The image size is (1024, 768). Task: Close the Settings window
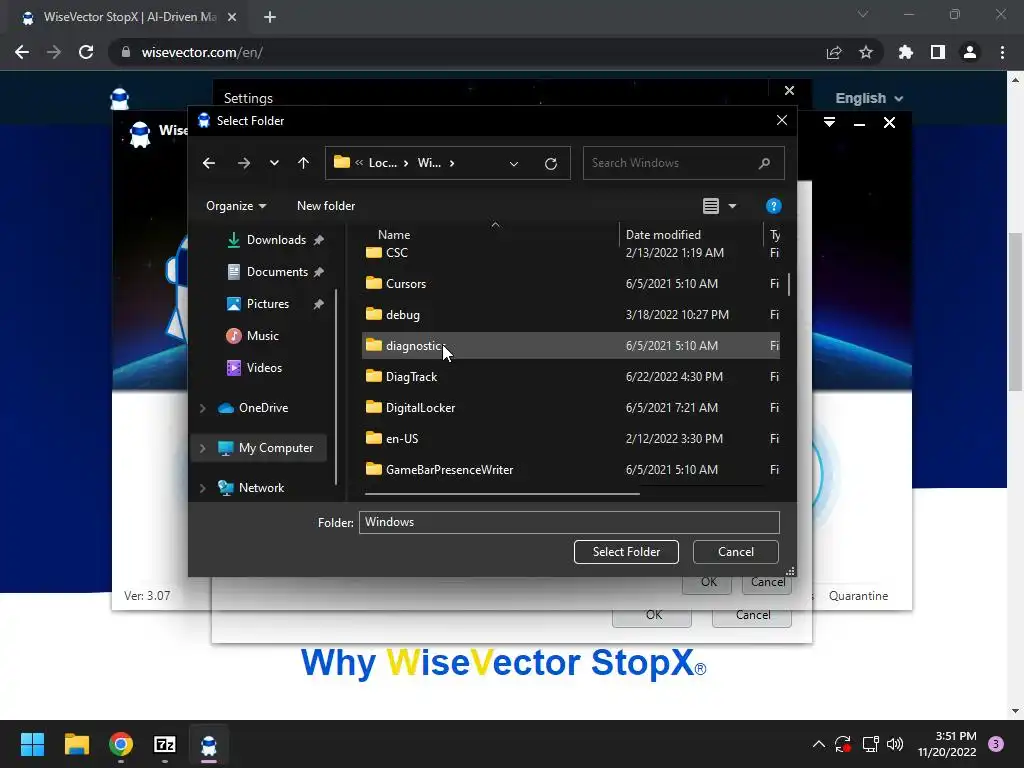pos(790,91)
